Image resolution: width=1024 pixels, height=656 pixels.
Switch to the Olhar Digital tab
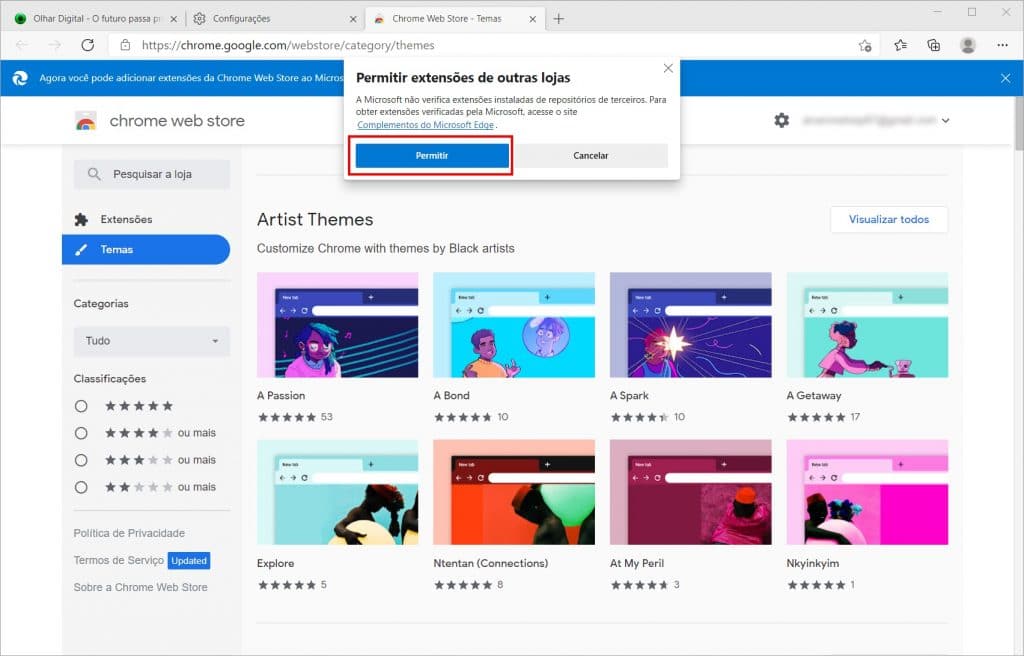tap(96, 19)
